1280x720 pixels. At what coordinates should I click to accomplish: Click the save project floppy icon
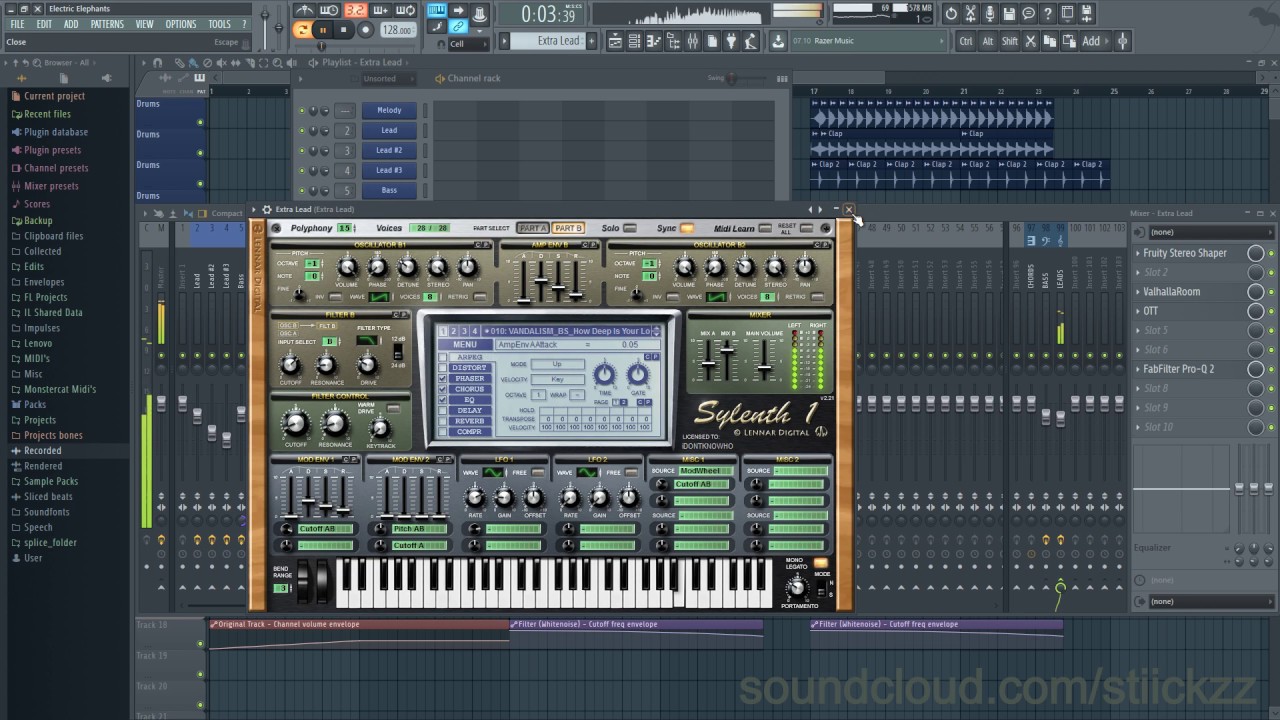click(x=1008, y=14)
